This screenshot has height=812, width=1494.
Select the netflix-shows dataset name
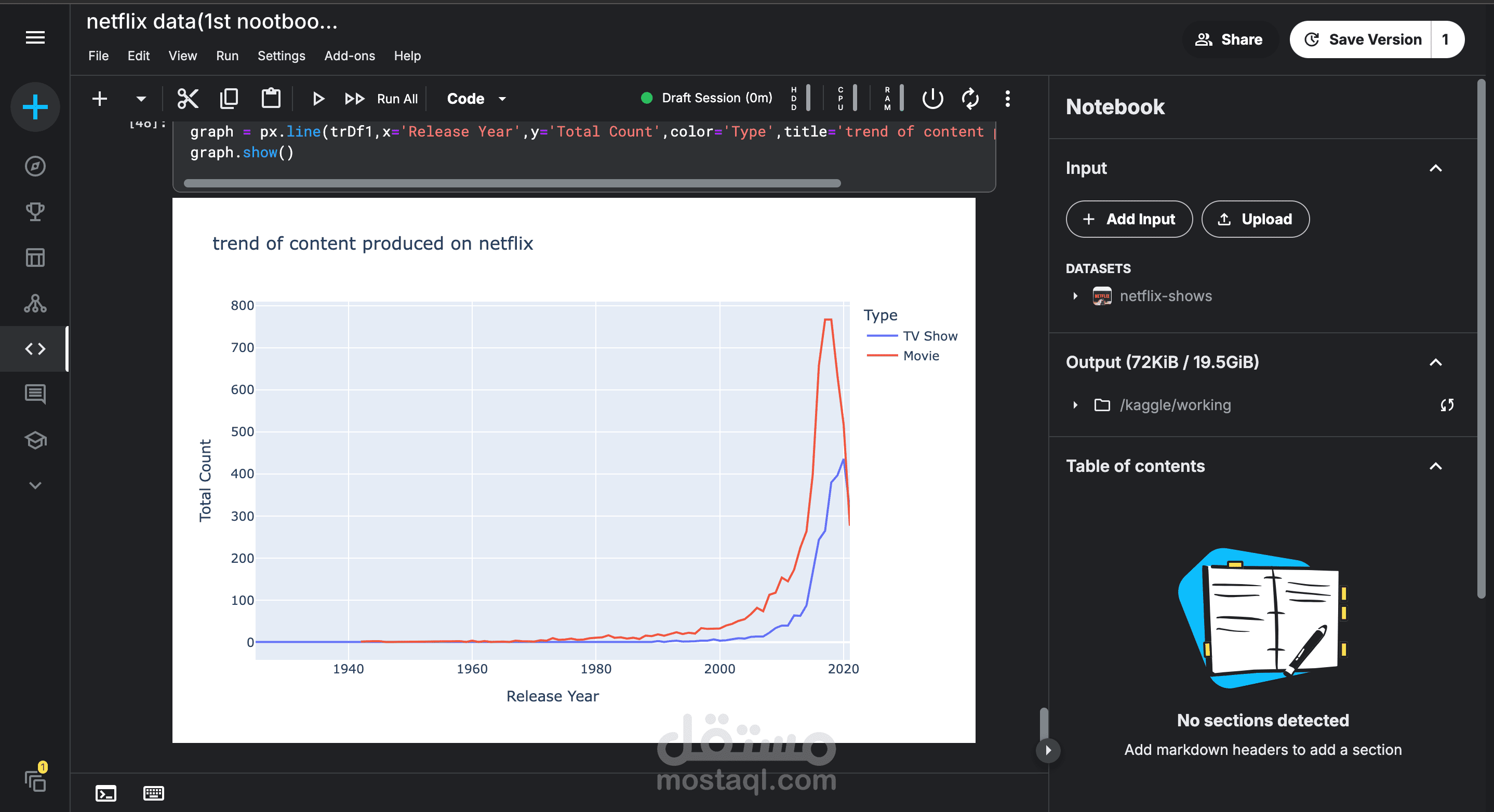pos(1166,296)
